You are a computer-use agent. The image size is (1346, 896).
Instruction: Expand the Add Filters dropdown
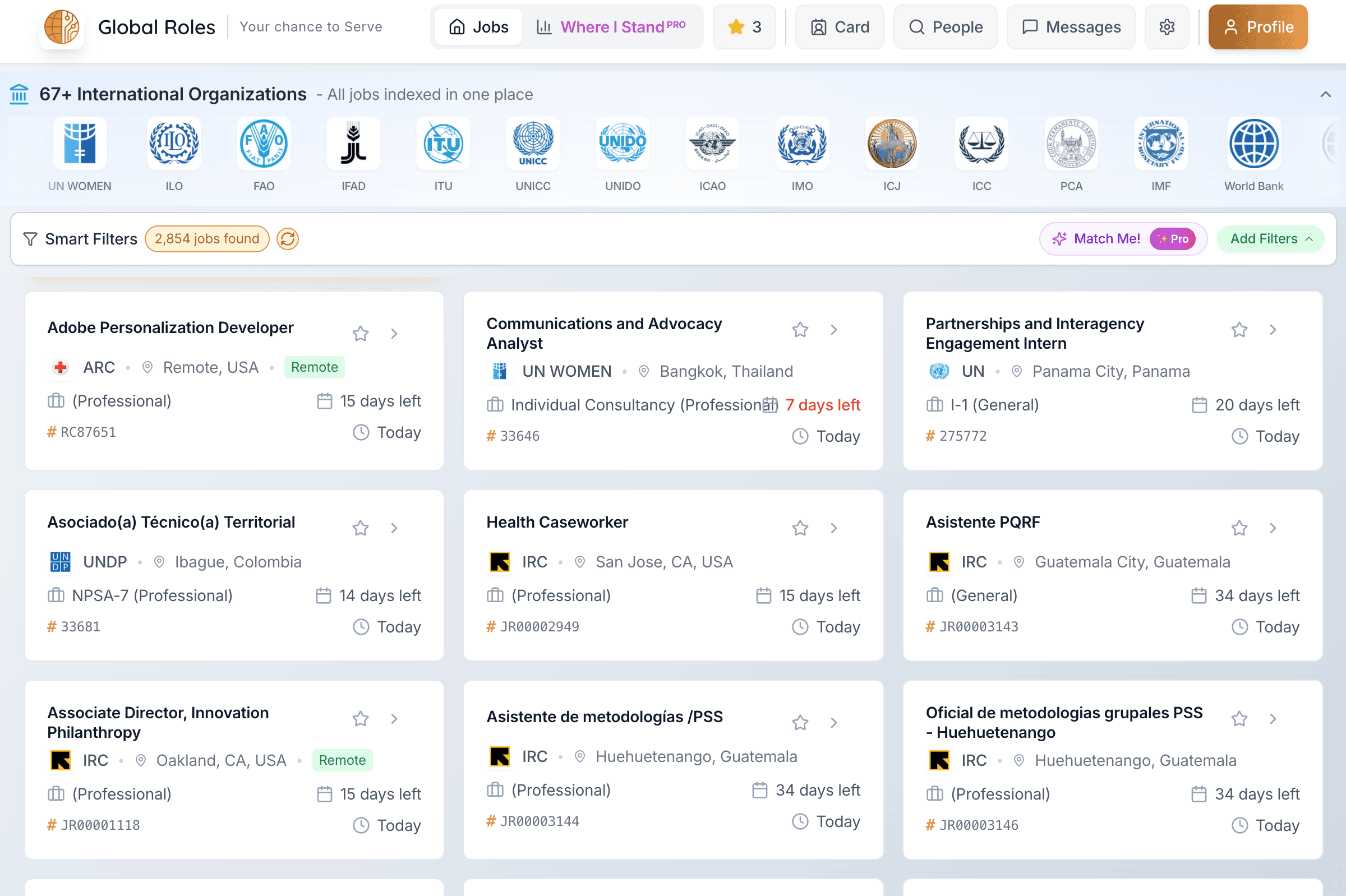(1270, 239)
